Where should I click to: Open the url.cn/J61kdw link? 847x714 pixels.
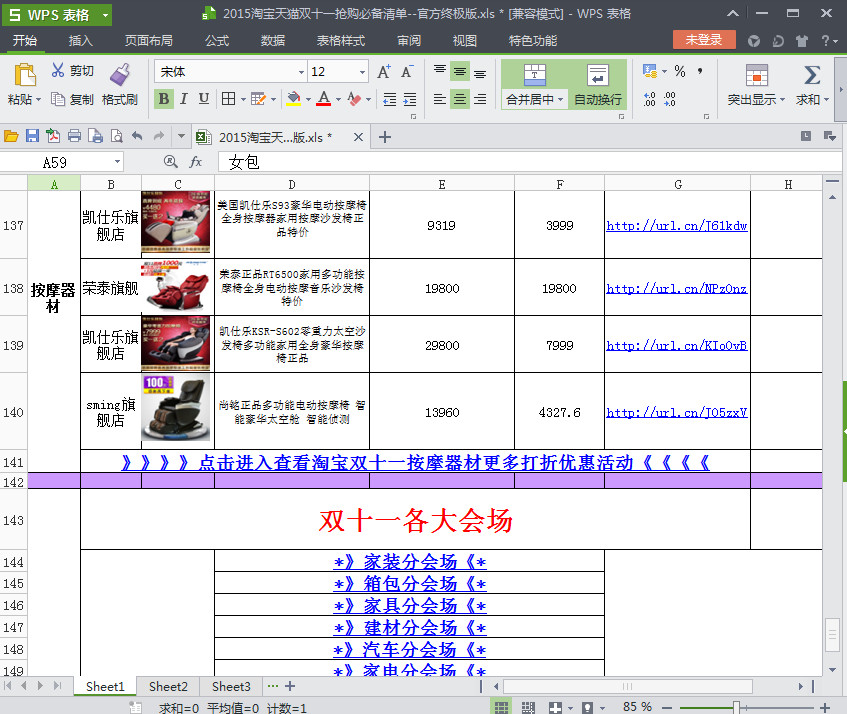coord(676,226)
